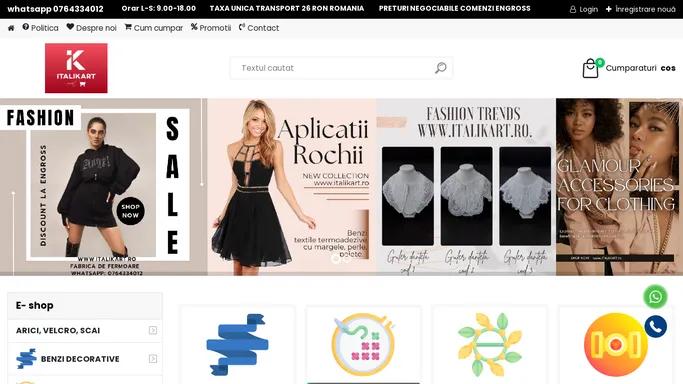
Task: Click the Italikart logo
Action: tap(76, 68)
